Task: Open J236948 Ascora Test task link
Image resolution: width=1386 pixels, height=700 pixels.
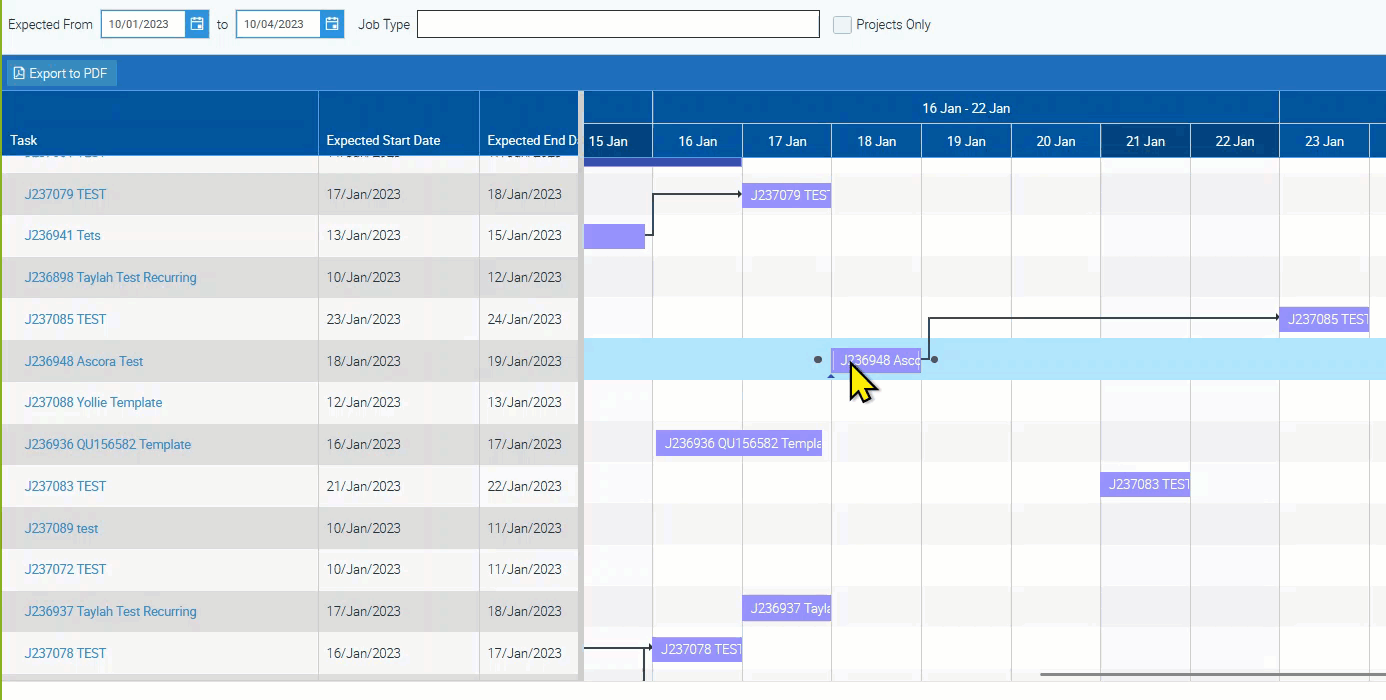Action: (x=84, y=361)
